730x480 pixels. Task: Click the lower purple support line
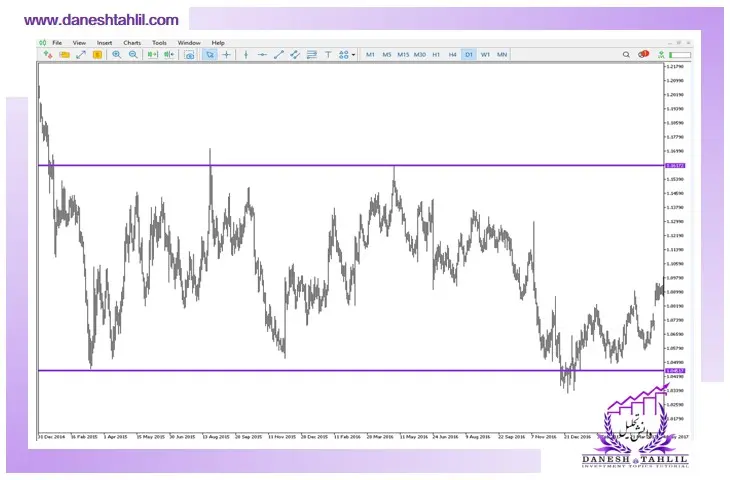(300, 370)
